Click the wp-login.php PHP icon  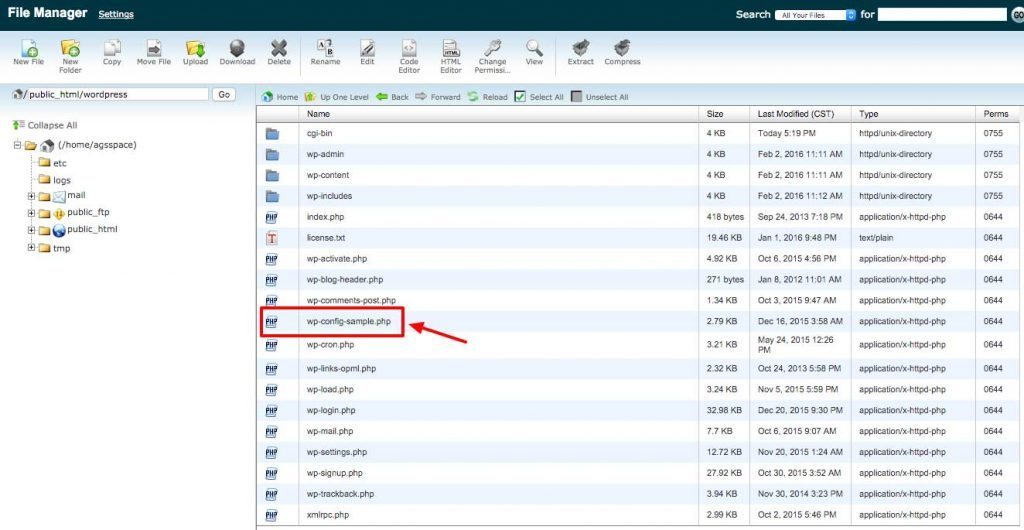[272, 411]
